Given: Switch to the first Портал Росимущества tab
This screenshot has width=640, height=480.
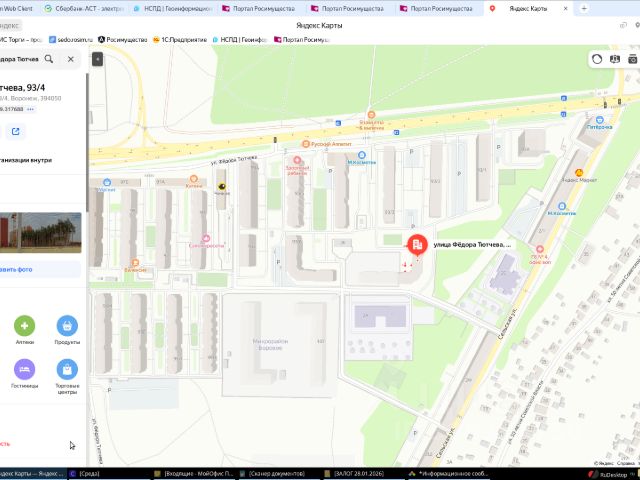Looking at the screenshot, I should 262,8.
